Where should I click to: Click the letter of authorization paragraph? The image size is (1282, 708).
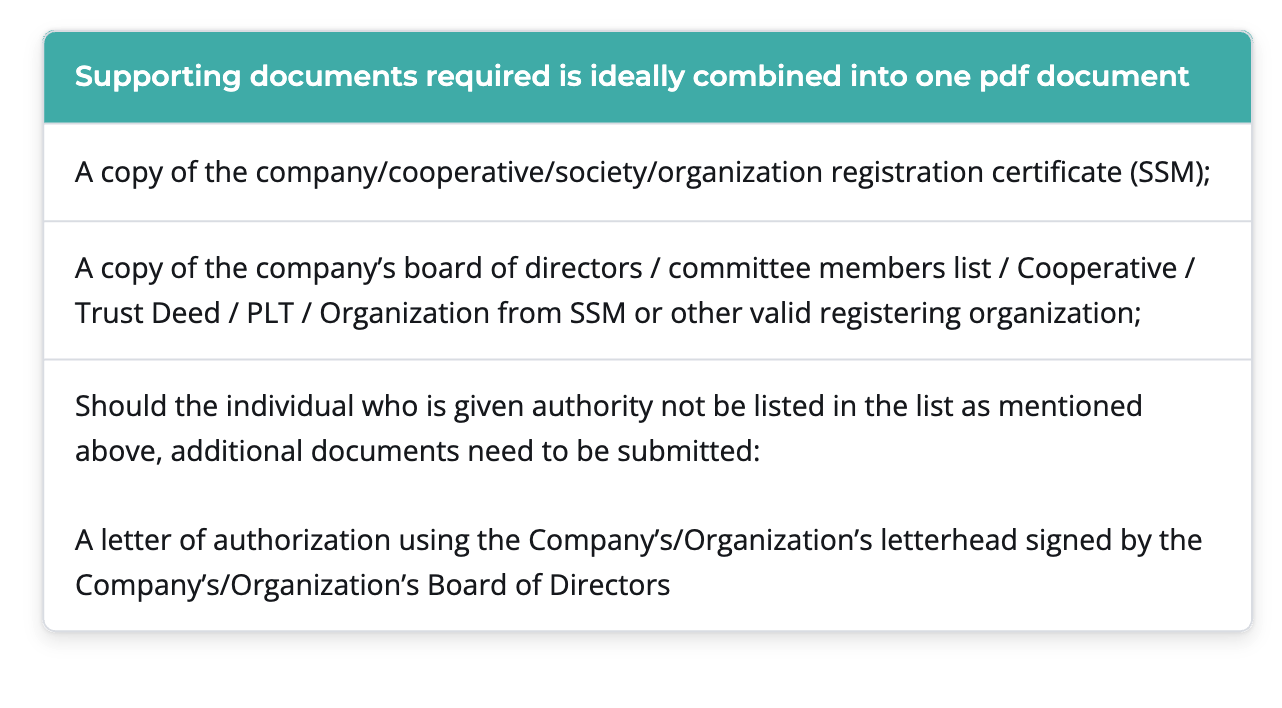click(639, 562)
